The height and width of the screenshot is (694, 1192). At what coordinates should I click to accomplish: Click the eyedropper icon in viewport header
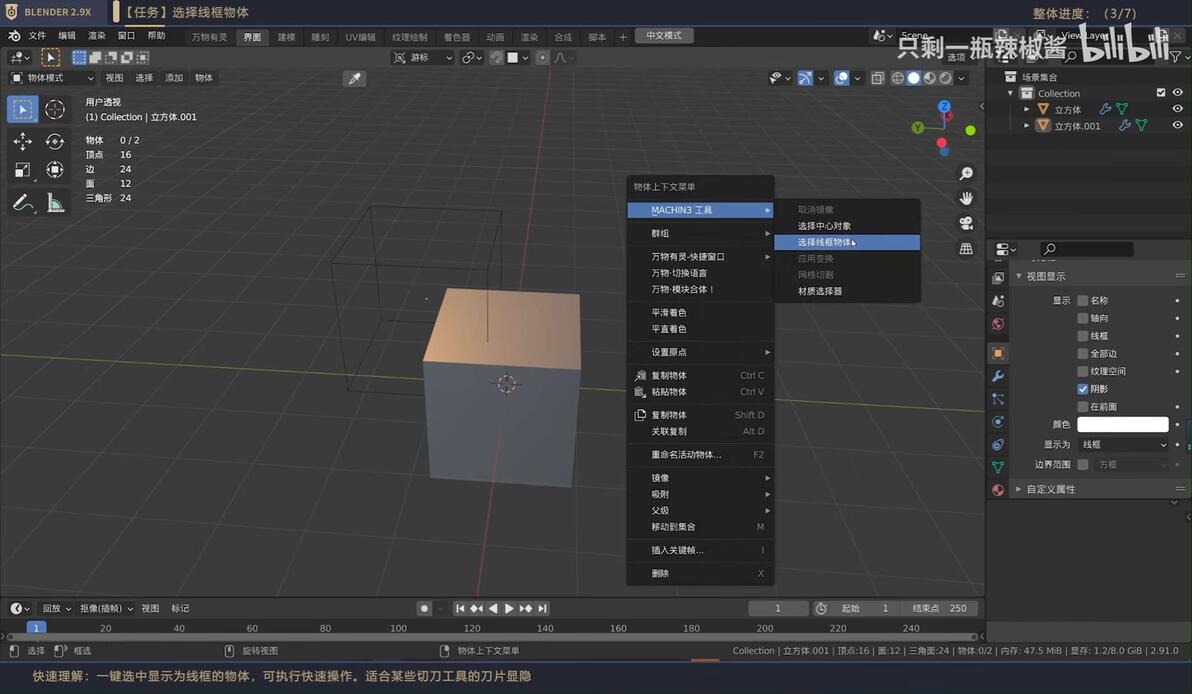coord(354,78)
